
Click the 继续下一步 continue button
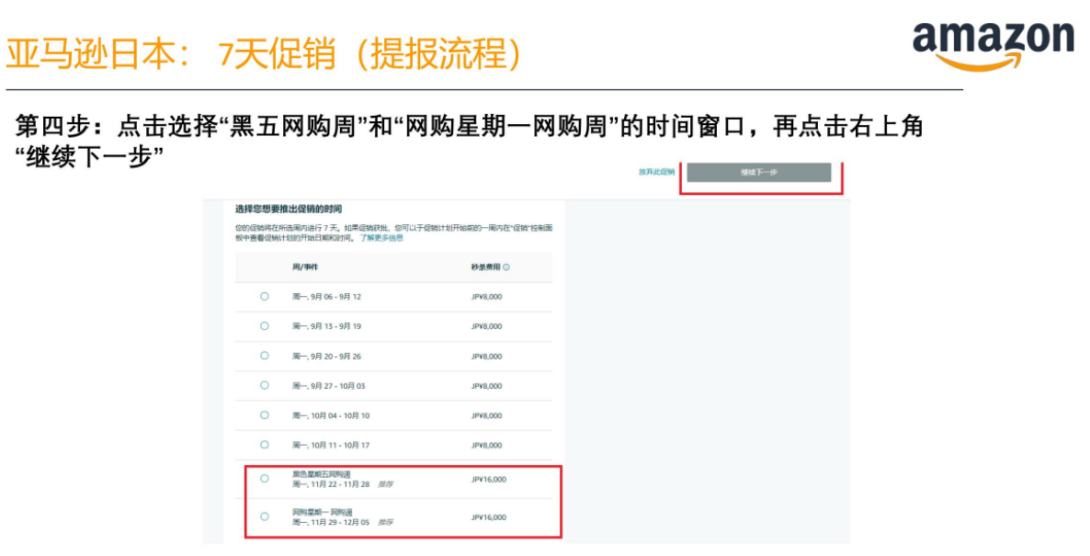coord(758,172)
